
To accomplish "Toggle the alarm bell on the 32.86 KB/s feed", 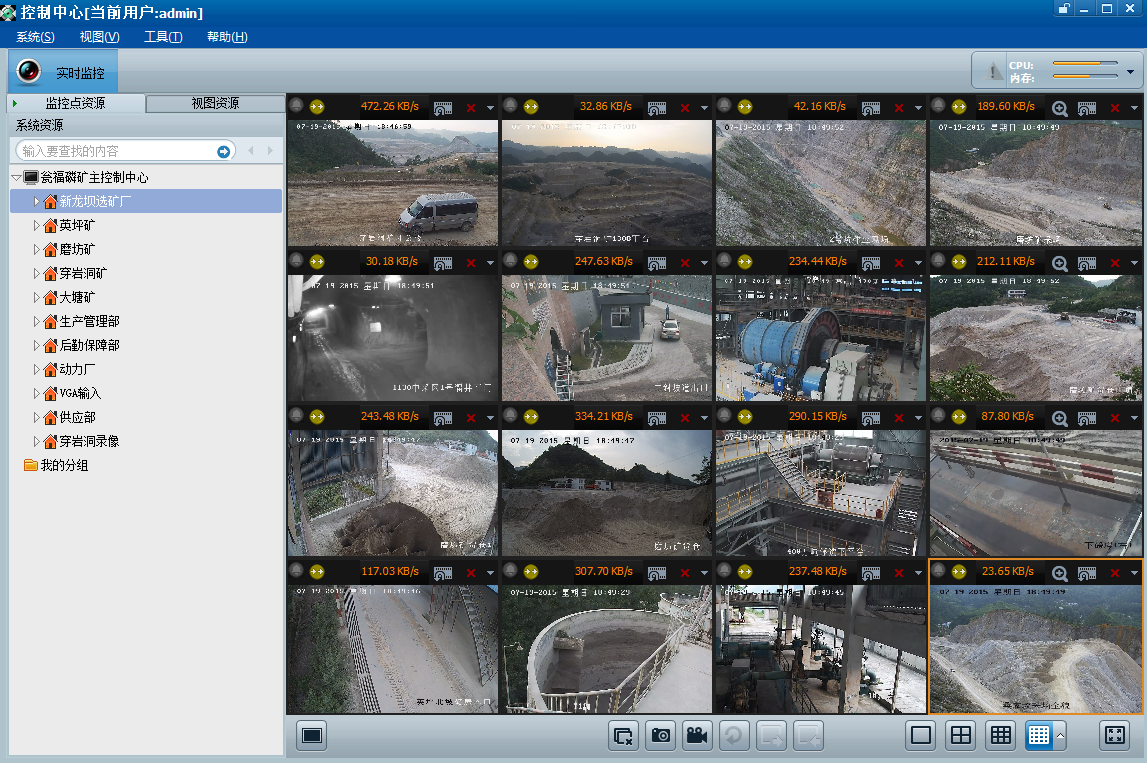I will click(510, 106).
